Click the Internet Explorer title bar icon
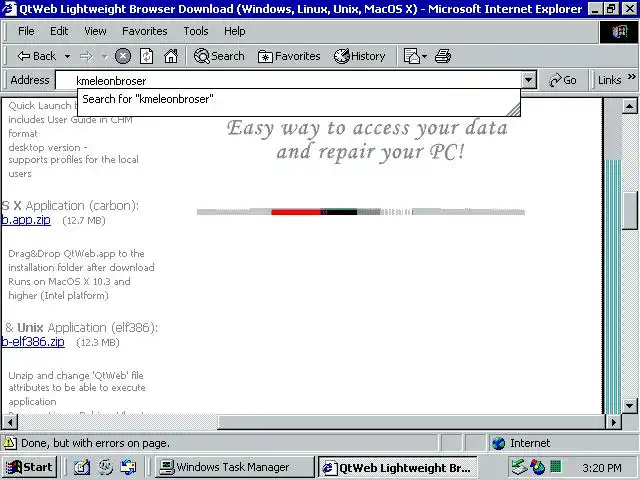Screen dimensions: 640x480 tap(9, 9)
